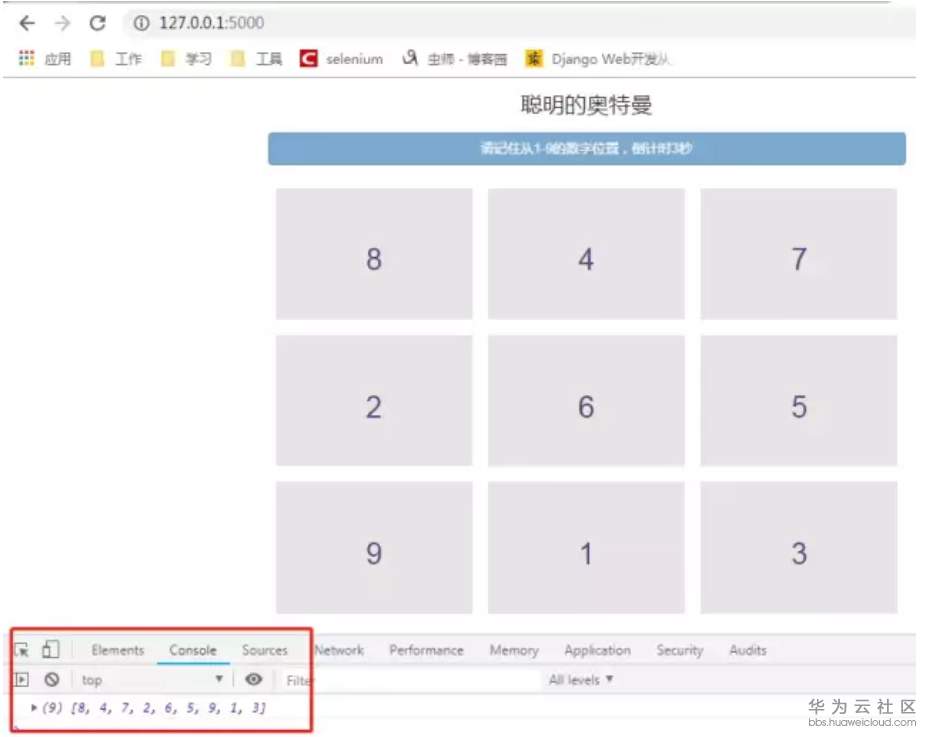The image size is (930, 737).
Task: Switch to the Sources tab
Action: (x=265, y=650)
